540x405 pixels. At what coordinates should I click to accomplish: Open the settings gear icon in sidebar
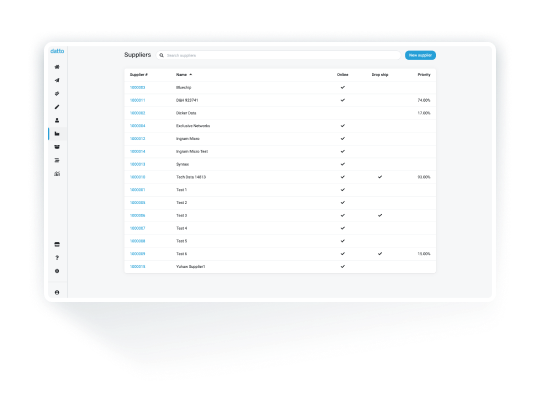pos(57,271)
